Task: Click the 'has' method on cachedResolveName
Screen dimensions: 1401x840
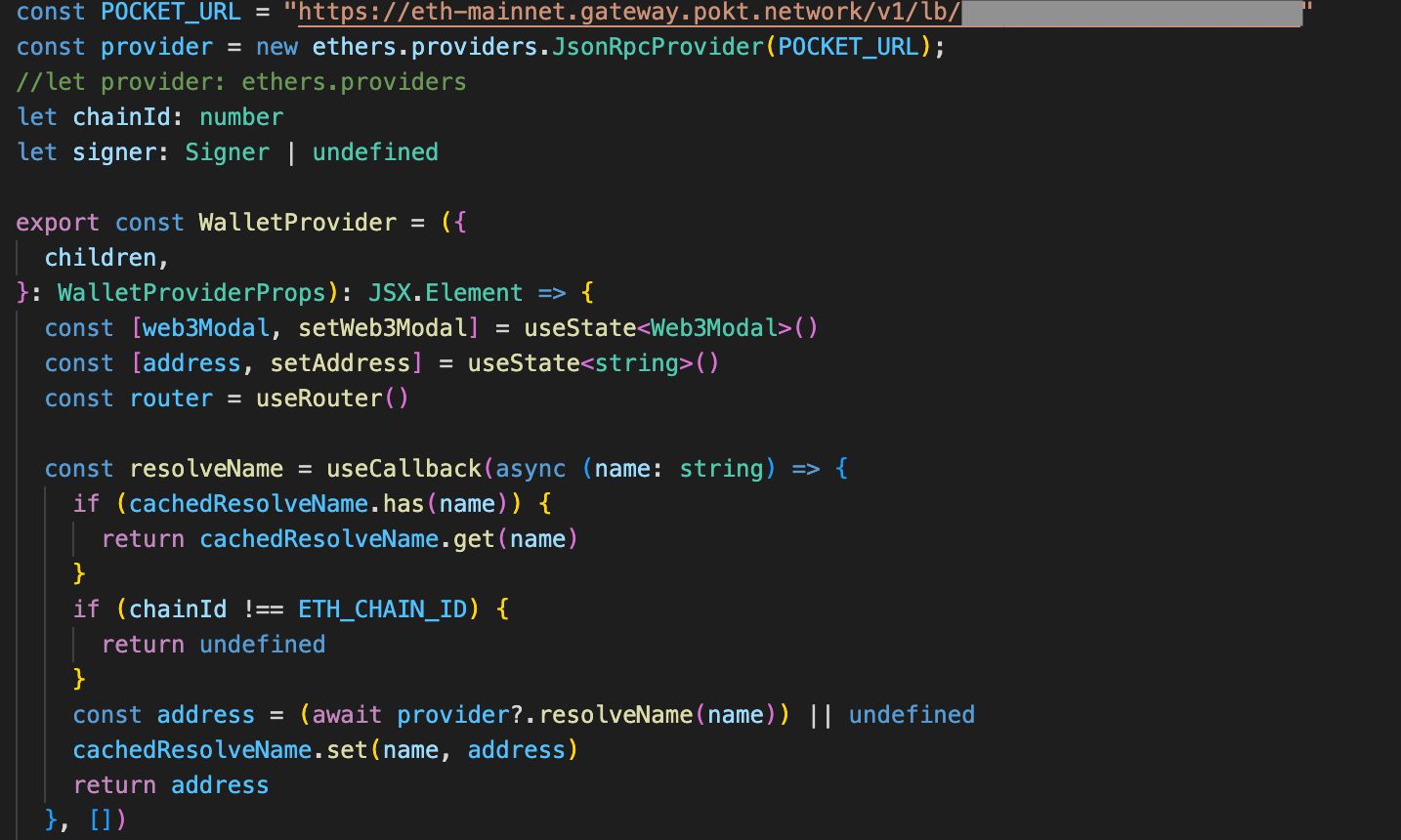Action: click(x=403, y=504)
